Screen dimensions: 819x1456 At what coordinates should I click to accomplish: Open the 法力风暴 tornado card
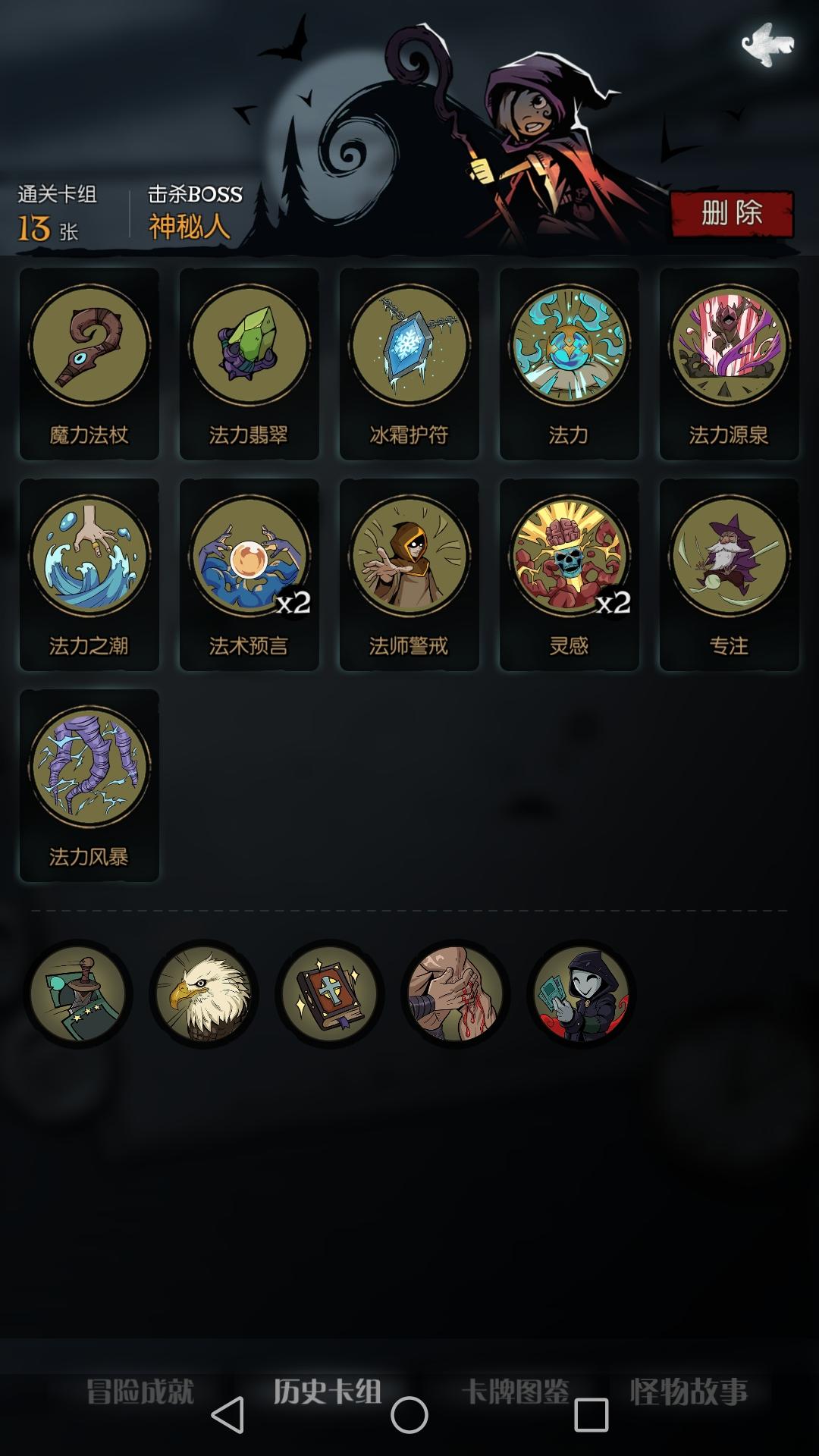pos(89,786)
